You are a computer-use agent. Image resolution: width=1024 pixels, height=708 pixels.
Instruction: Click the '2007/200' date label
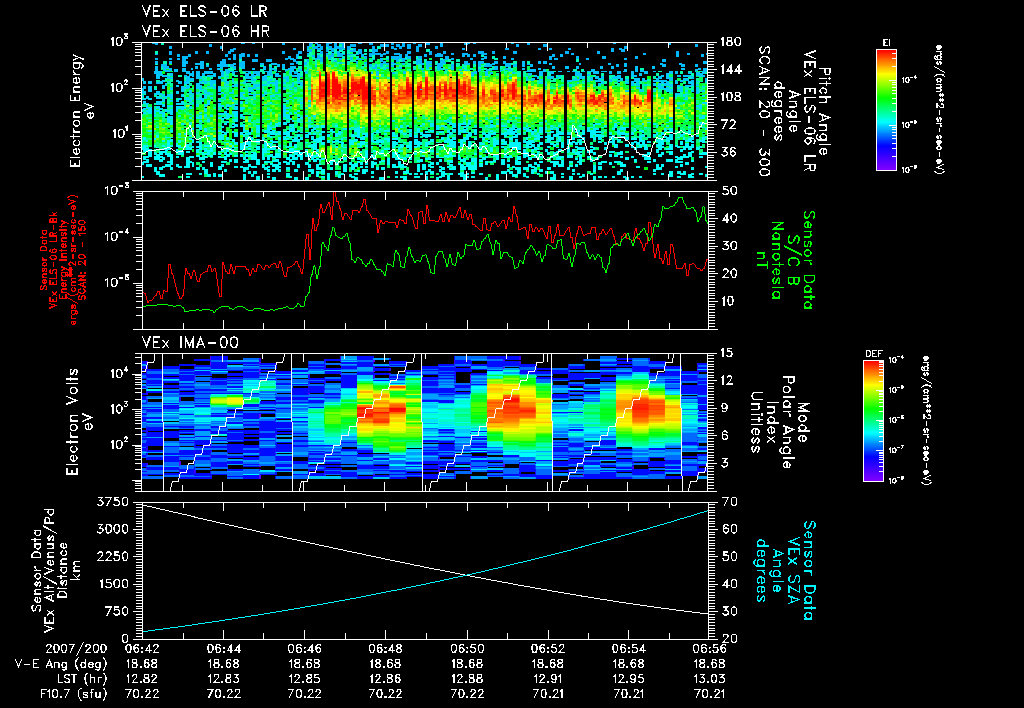[77, 649]
